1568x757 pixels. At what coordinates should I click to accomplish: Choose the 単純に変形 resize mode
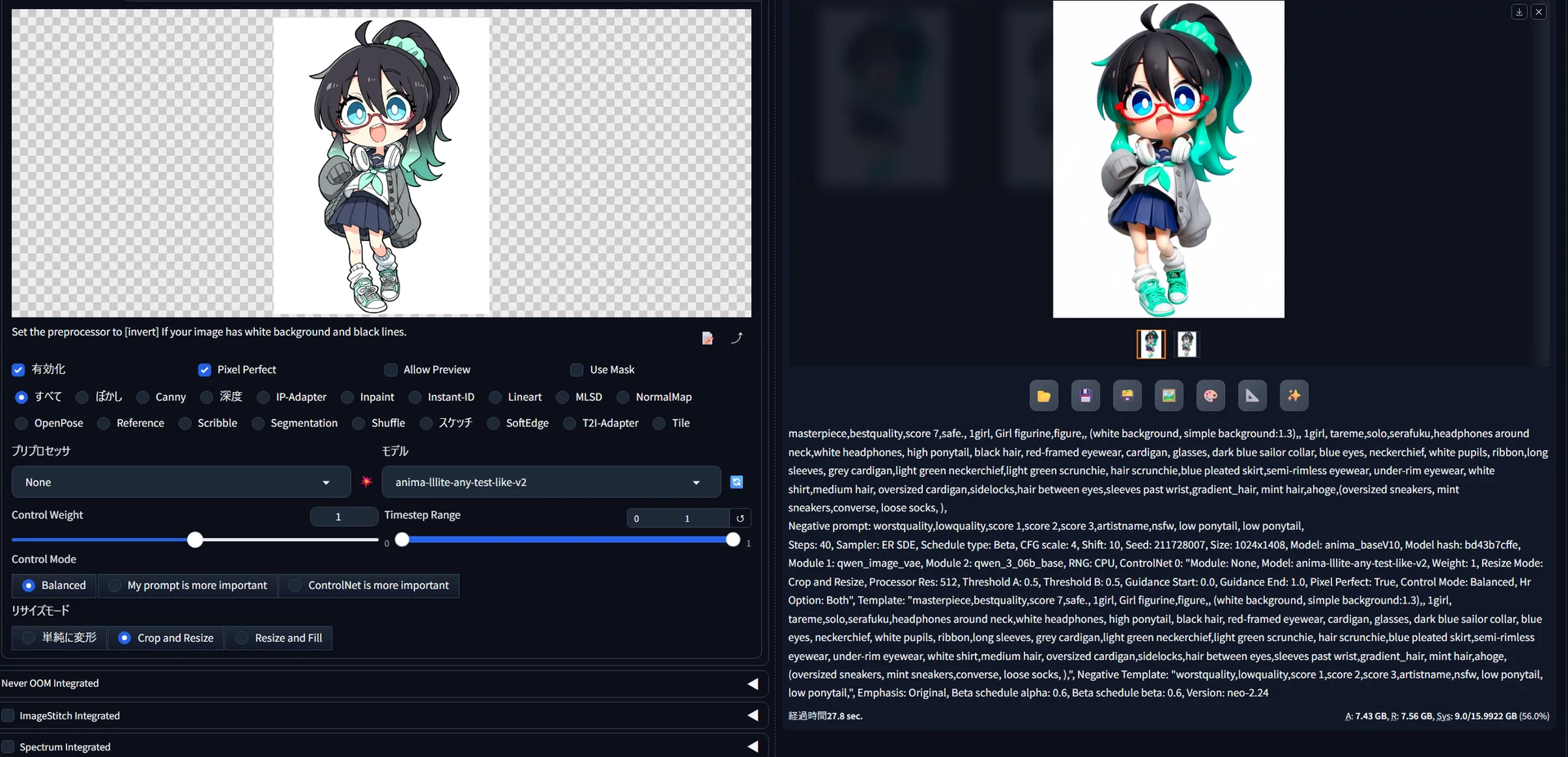[x=60, y=638]
